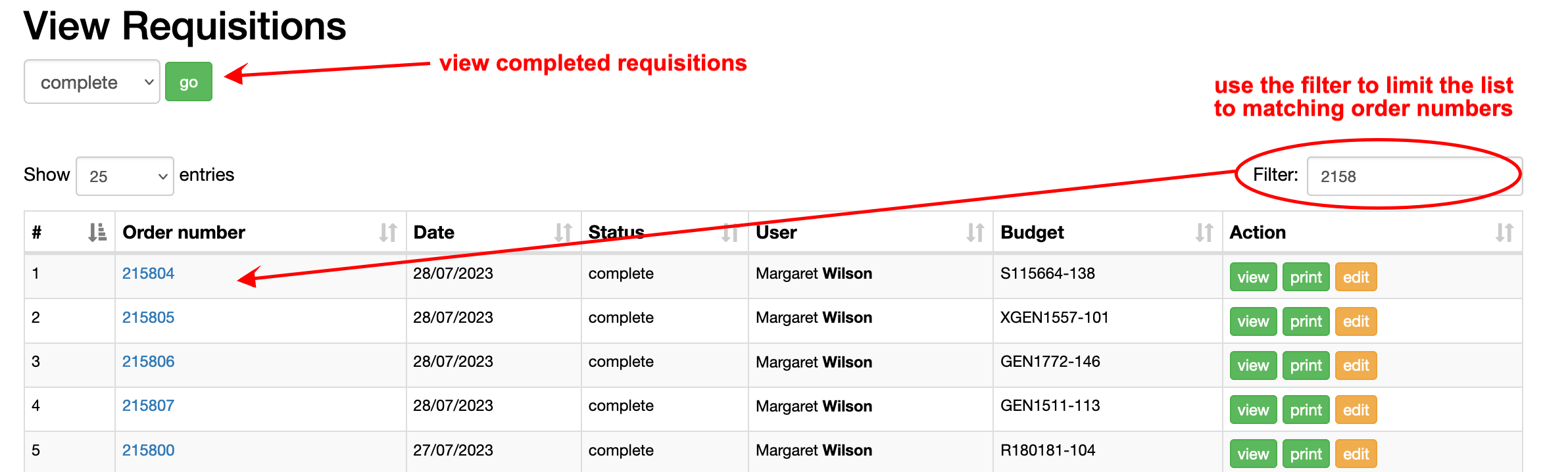View requisition 215807

click(1253, 410)
